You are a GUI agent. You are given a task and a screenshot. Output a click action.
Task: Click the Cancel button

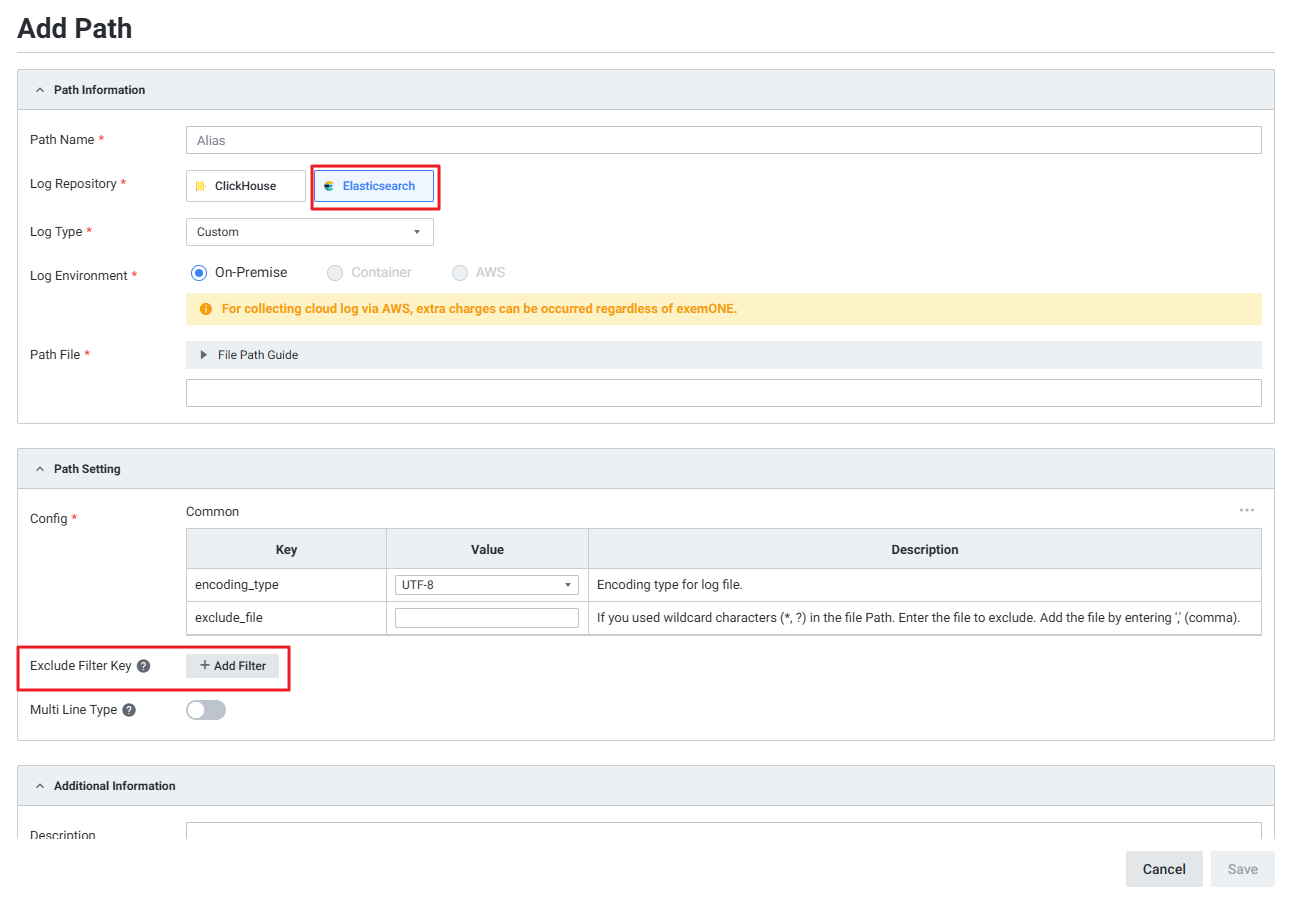click(1163, 869)
